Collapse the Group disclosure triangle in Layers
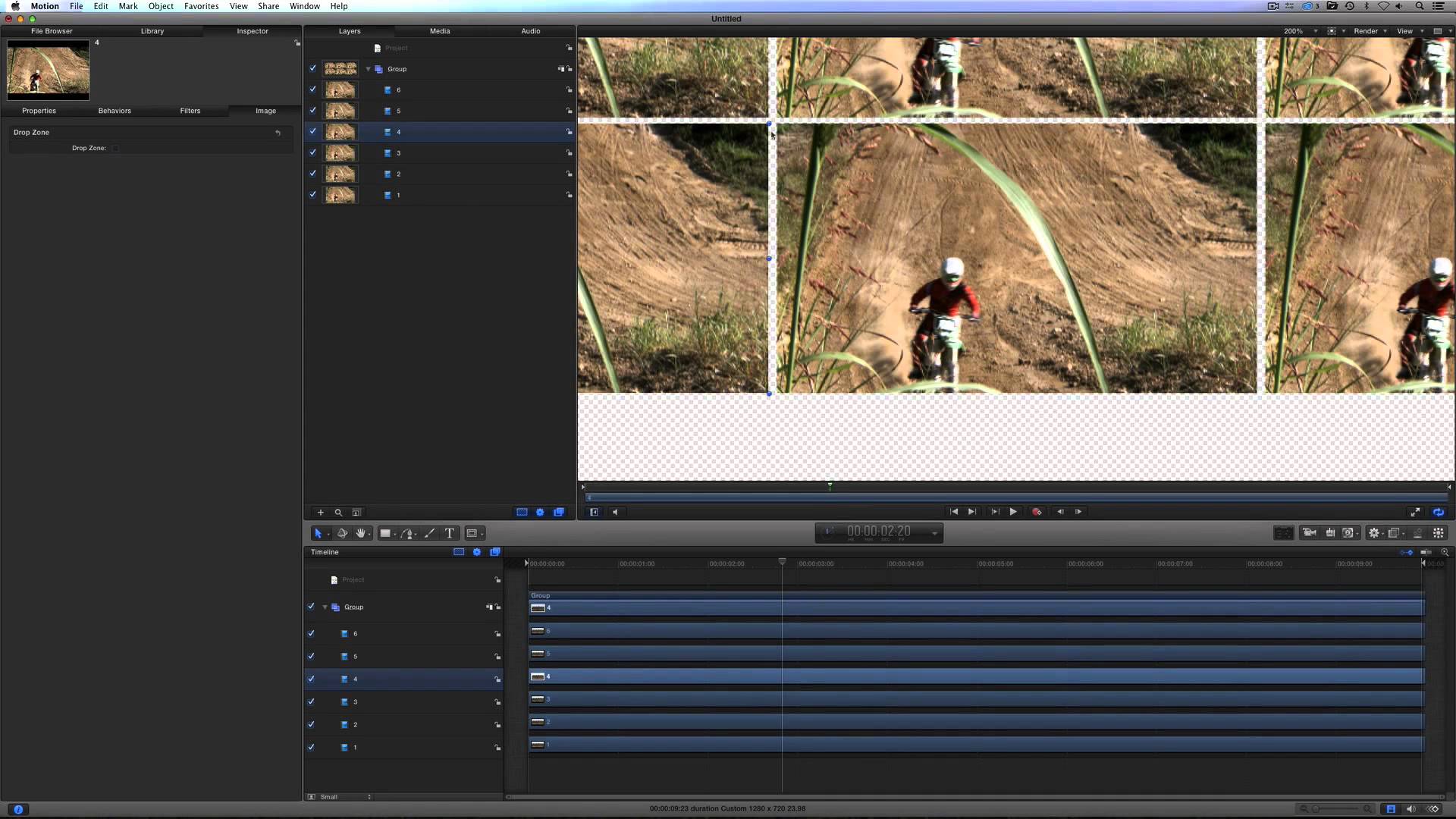 click(x=369, y=69)
